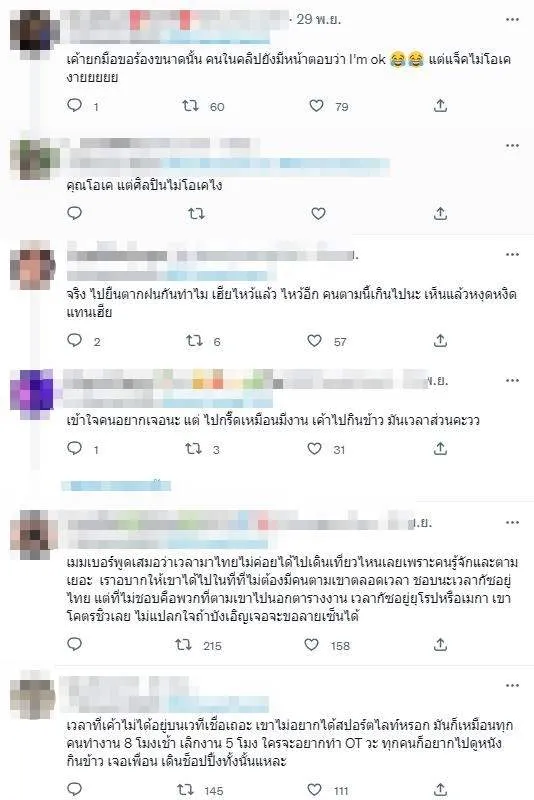
Task: Retweet the post showing 60 retweets
Action: tap(191, 106)
